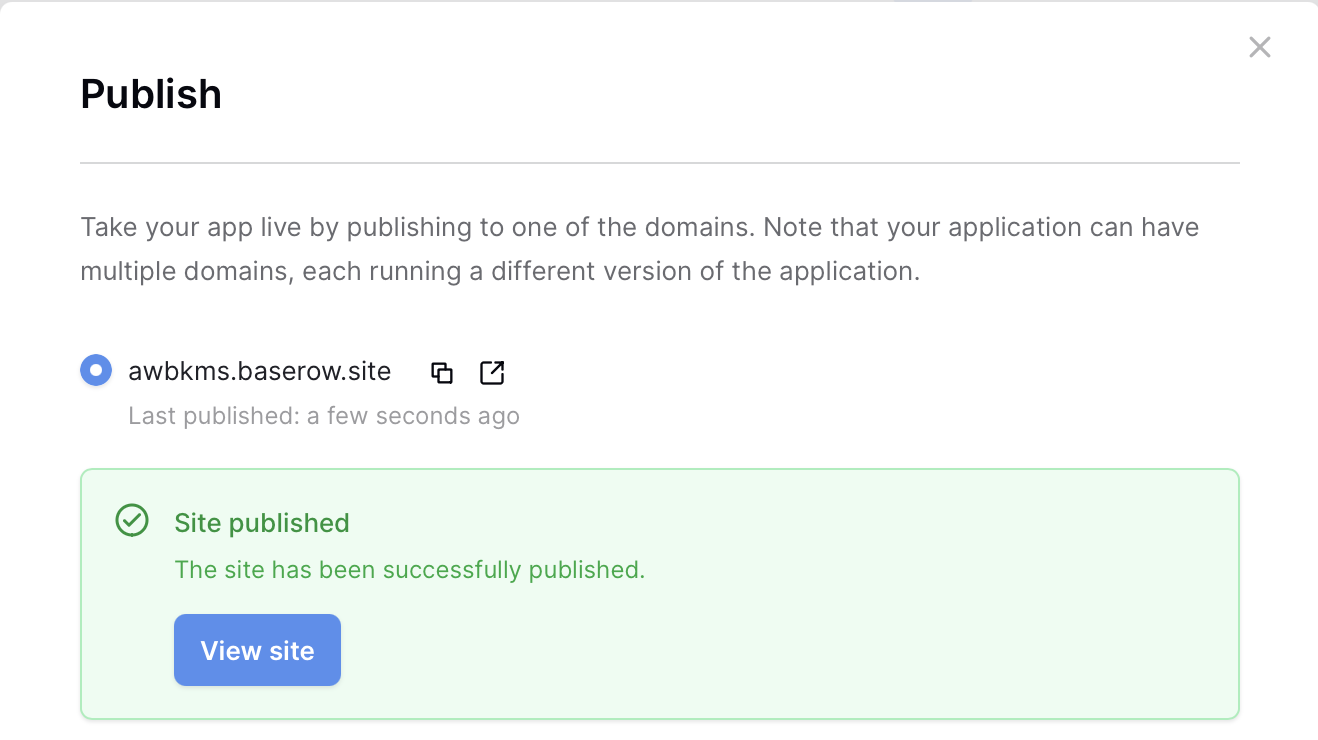Screen dimensions: 1318x740
Task: Click the successfully published message text
Action: [409, 570]
